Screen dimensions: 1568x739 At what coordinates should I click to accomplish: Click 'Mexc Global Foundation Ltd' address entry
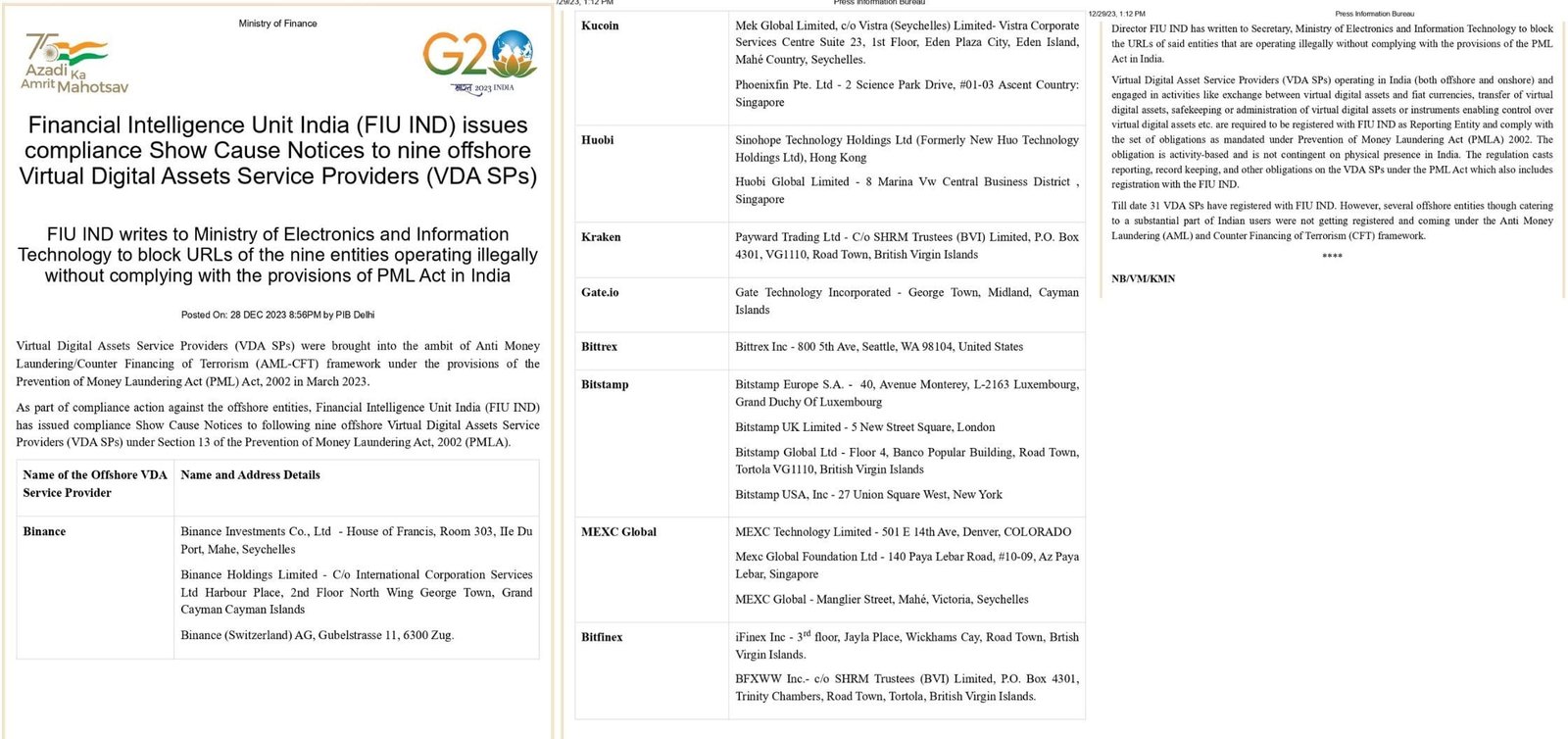point(907,566)
